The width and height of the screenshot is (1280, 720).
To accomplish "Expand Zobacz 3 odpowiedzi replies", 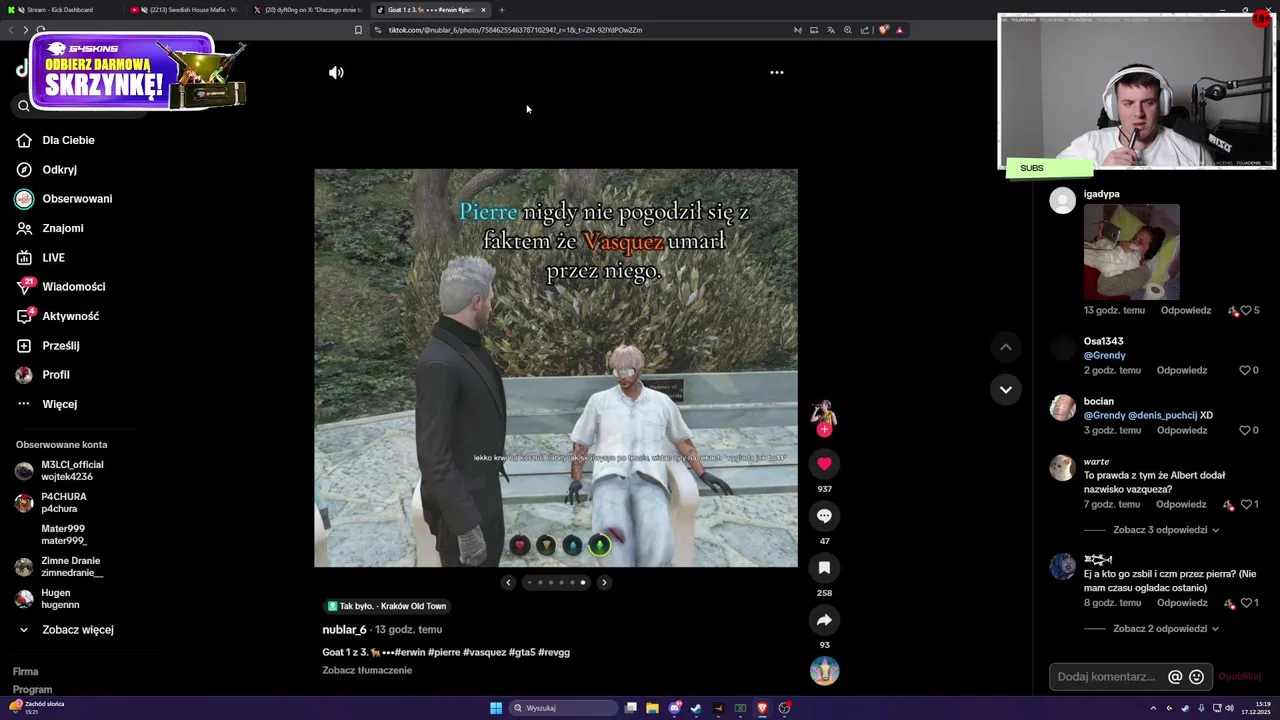I will [1165, 530].
